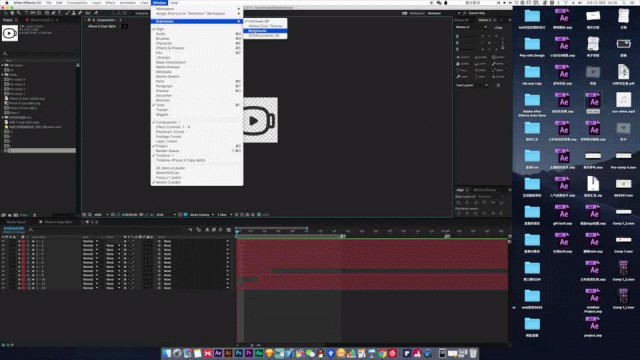Select the Hand tool in the toolbar
The width and height of the screenshot is (640, 360).
coord(12,13)
